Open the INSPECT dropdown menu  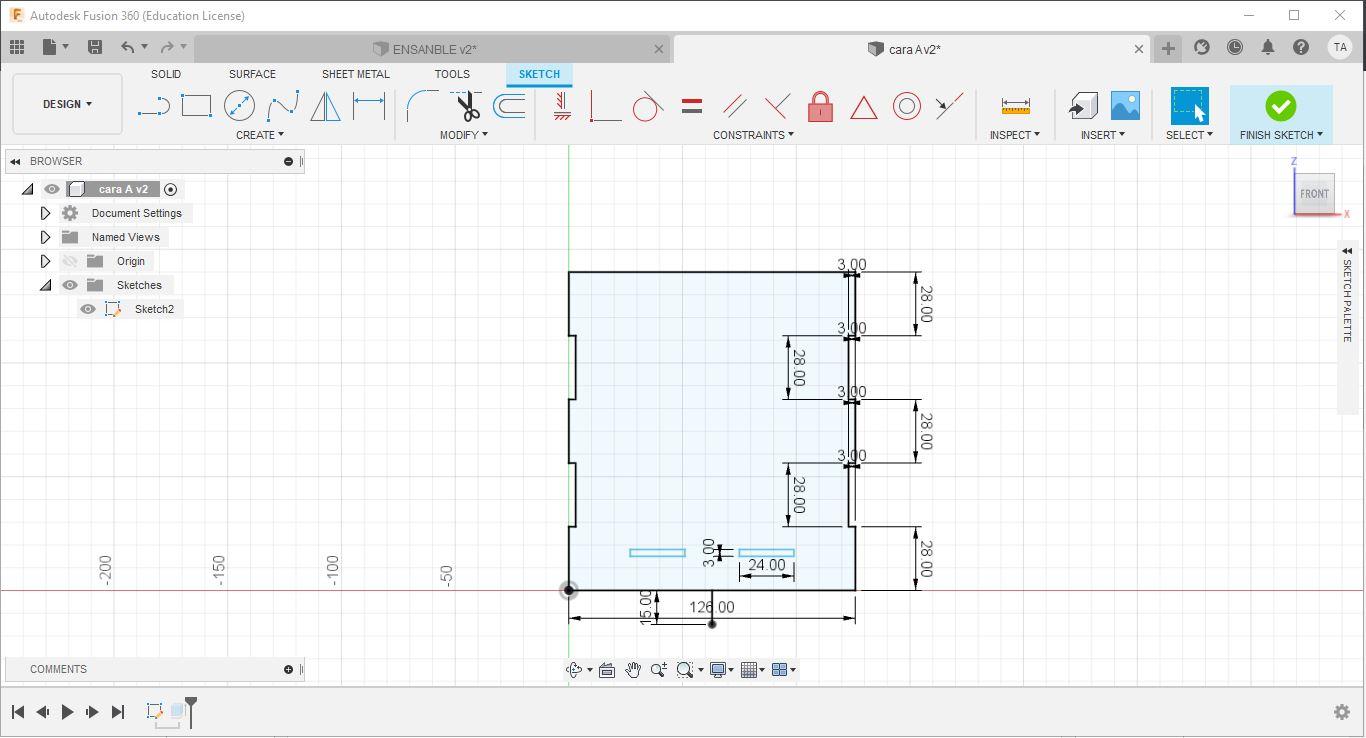click(x=1014, y=135)
